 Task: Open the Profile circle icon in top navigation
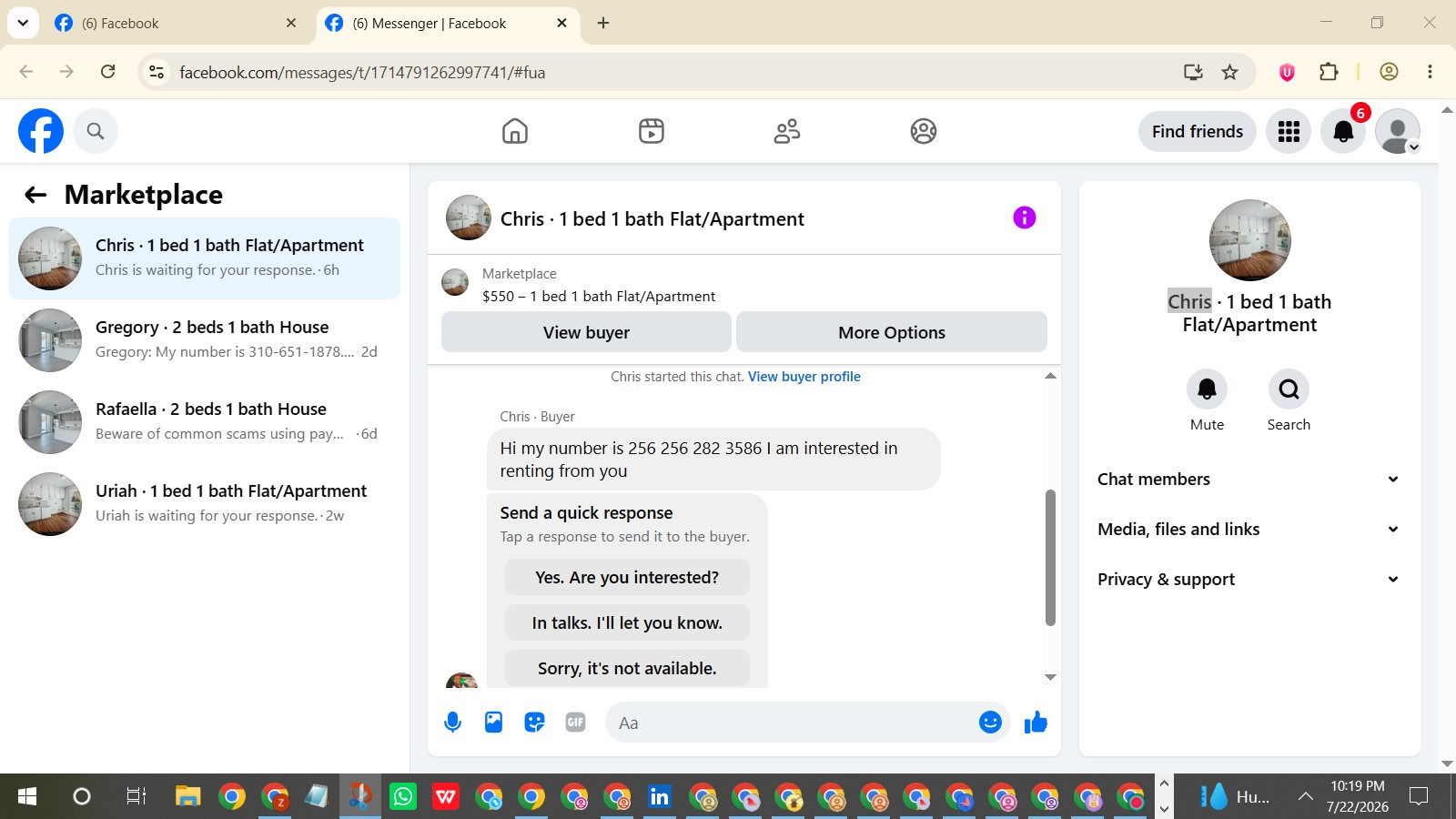(x=924, y=131)
